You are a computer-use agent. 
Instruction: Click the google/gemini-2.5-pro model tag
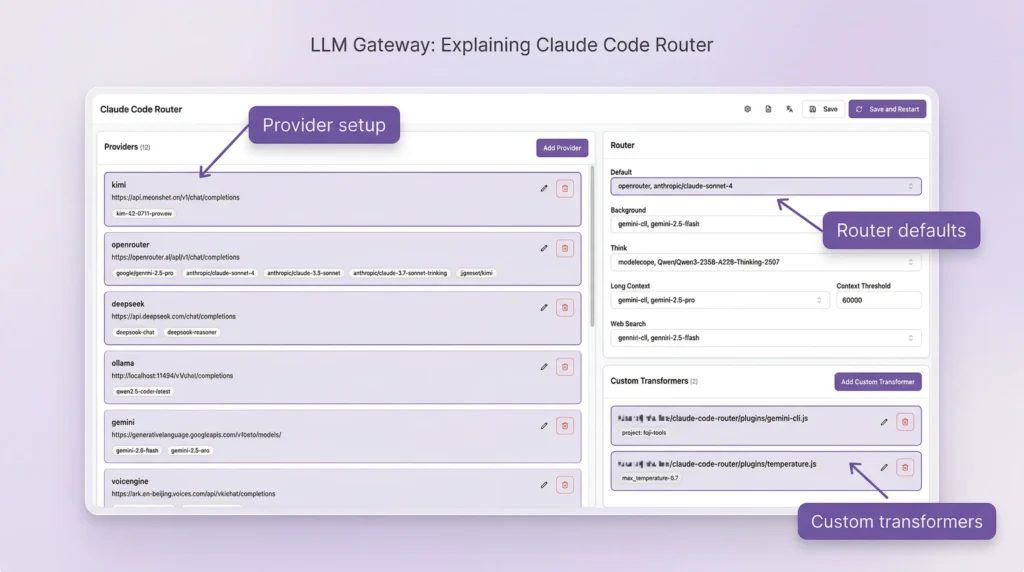(144, 273)
